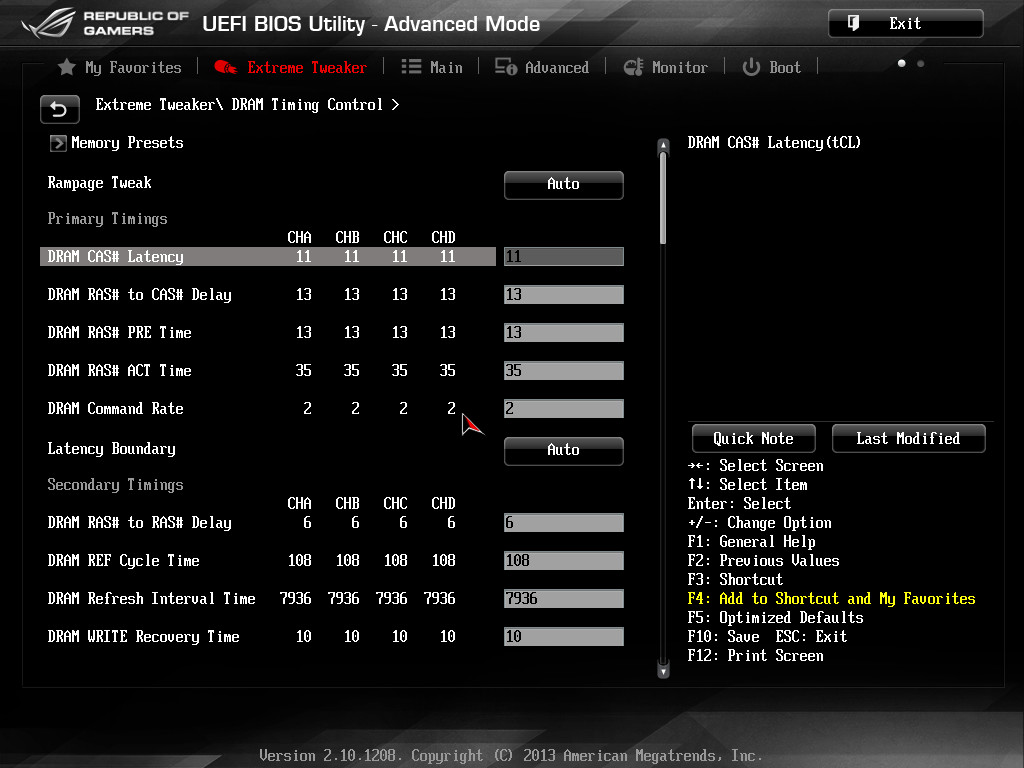
Task: Select the DRAM CAS# Latency input field
Action: [x=563, y=257]
